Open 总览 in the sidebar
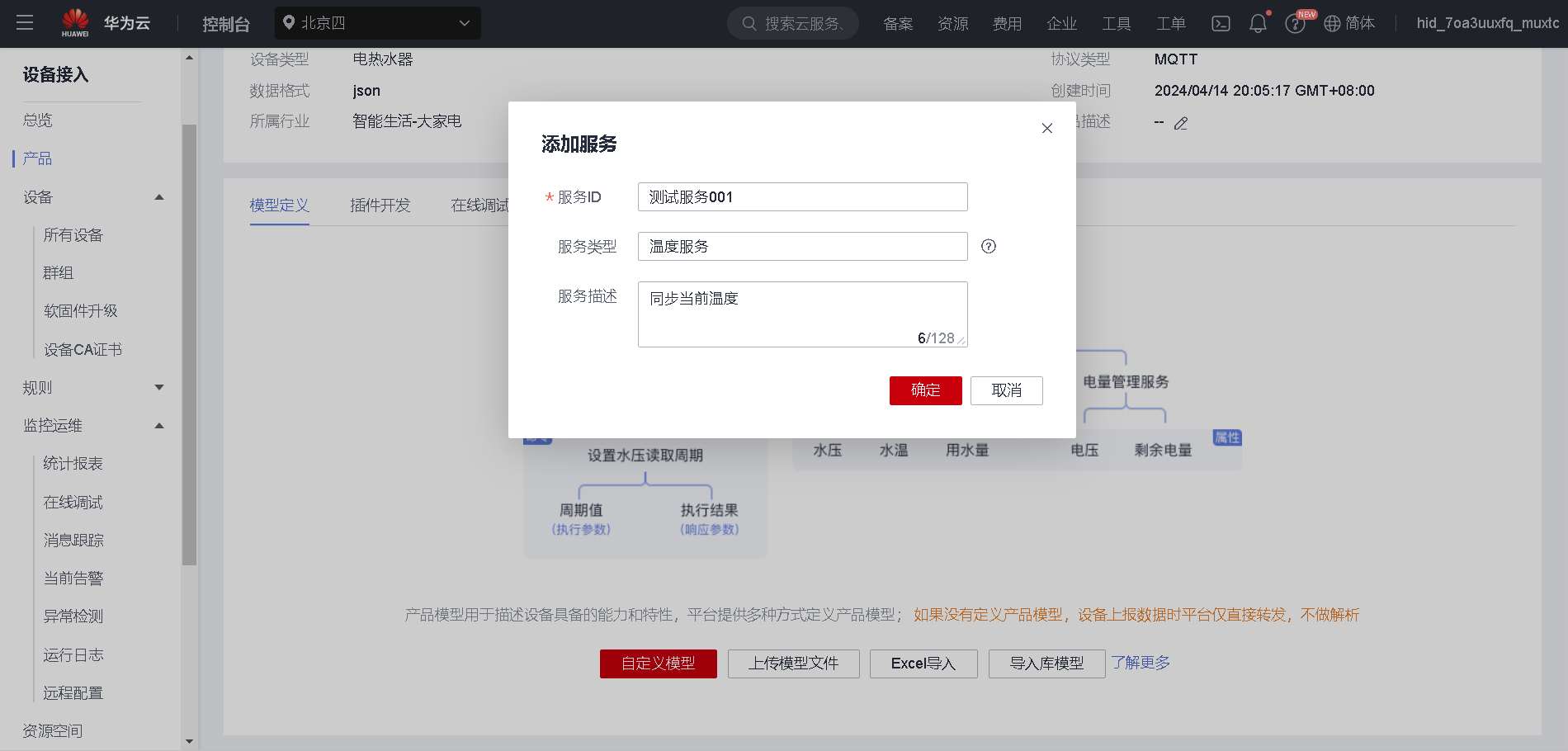The image size is (1568, 751). pos(38,120)
